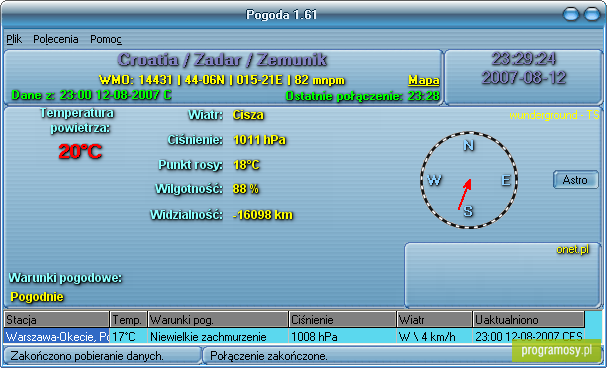Click the left round title bar button
The height and width of the screenshot is (368, 607).
[x=571, y=14]
